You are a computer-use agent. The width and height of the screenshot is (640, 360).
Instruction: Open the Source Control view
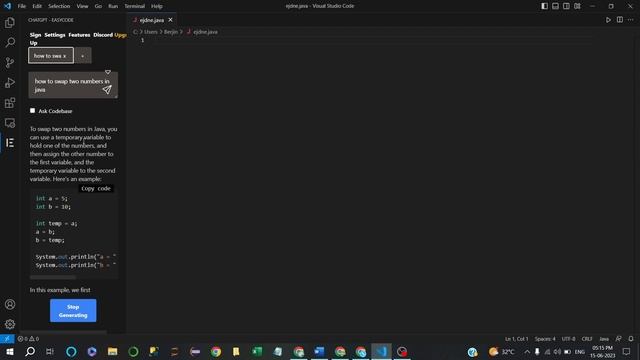pyautogui.click(x=10, y=62)
